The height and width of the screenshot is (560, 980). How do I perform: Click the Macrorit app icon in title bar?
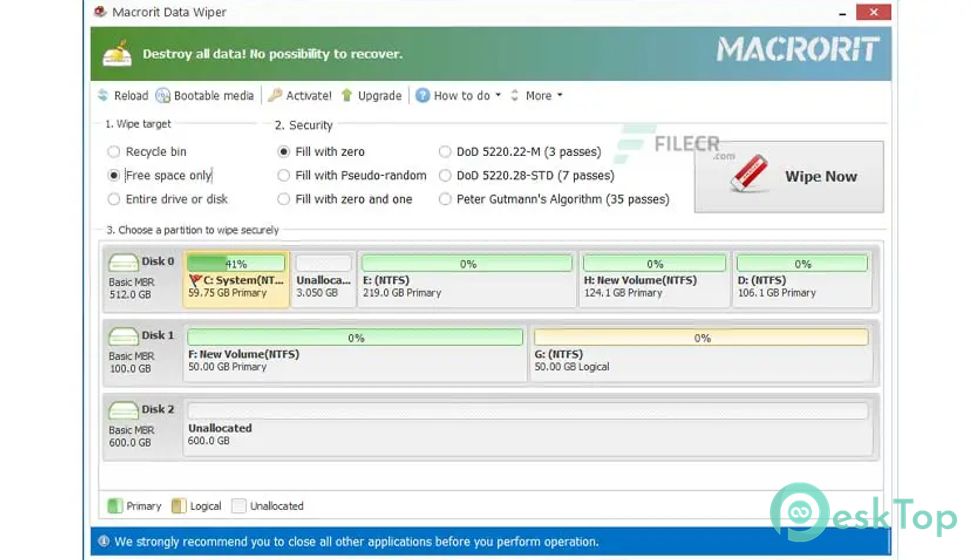pos(100,12)
